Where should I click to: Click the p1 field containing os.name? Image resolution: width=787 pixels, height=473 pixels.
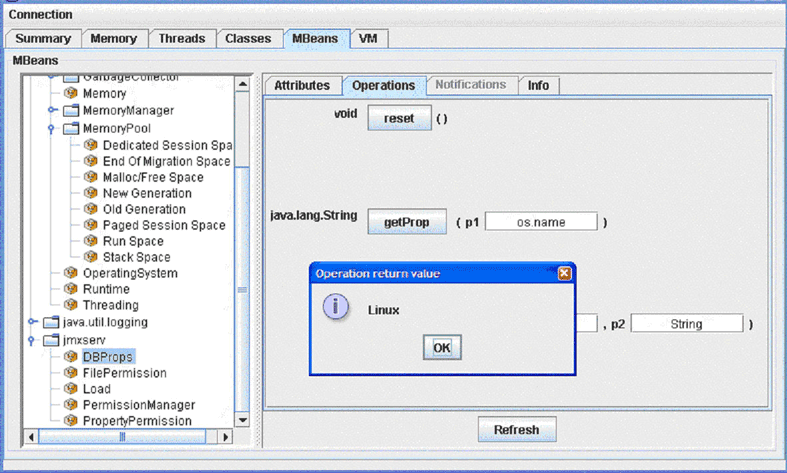tap(541, 222)
